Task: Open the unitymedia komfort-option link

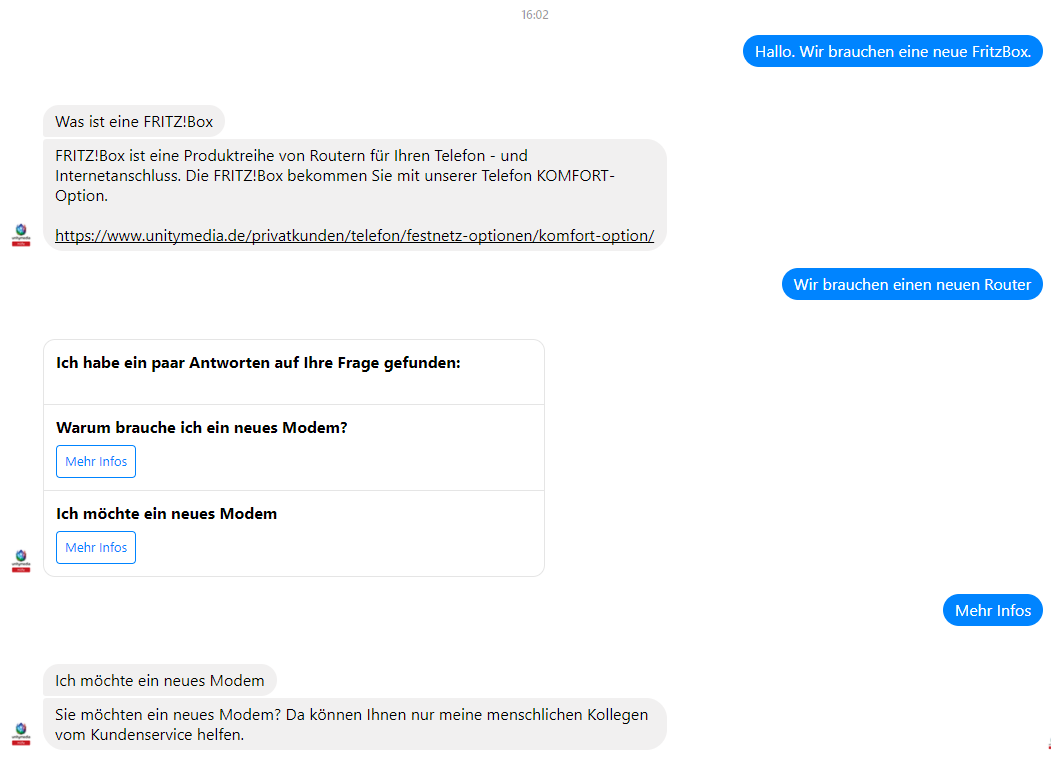Action: [x=355, y=235]
